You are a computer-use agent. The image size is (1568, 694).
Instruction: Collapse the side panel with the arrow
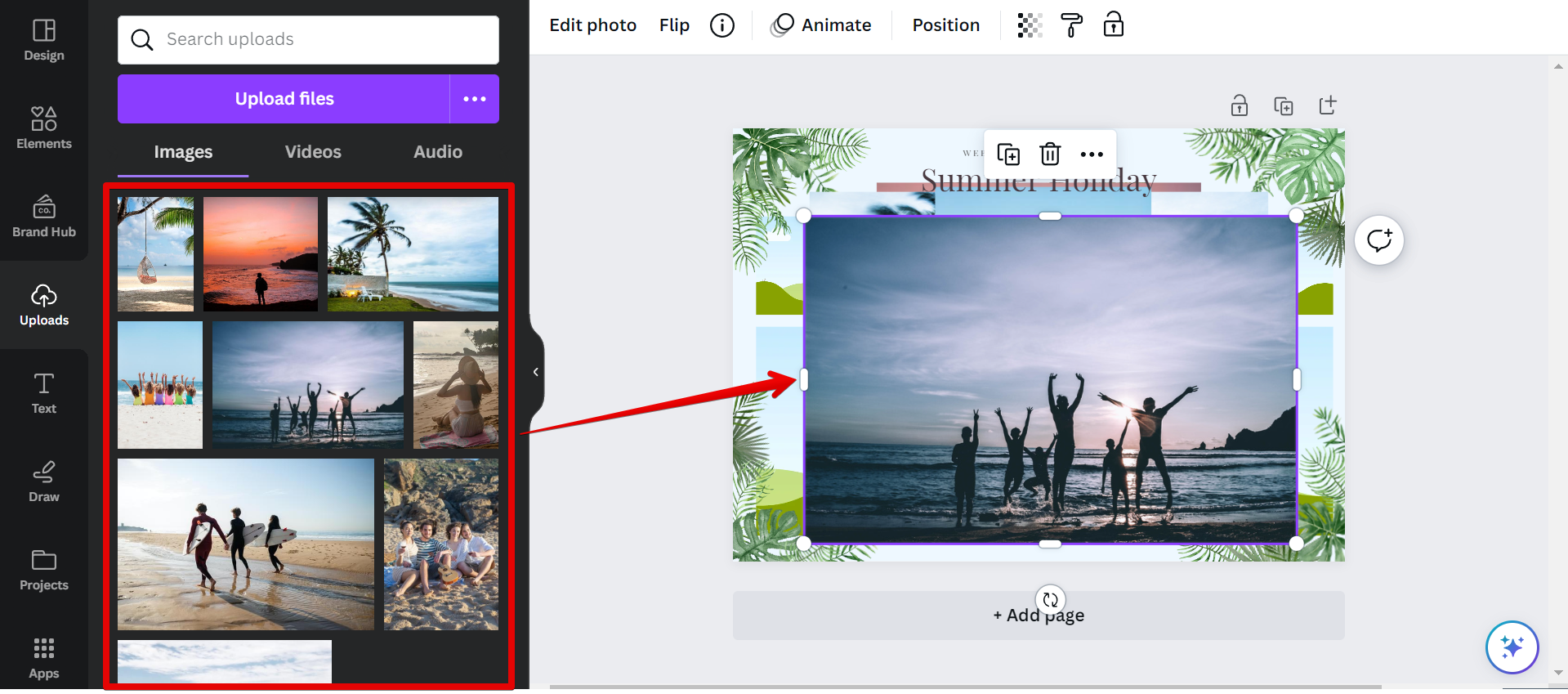click(x=536, y=372)
